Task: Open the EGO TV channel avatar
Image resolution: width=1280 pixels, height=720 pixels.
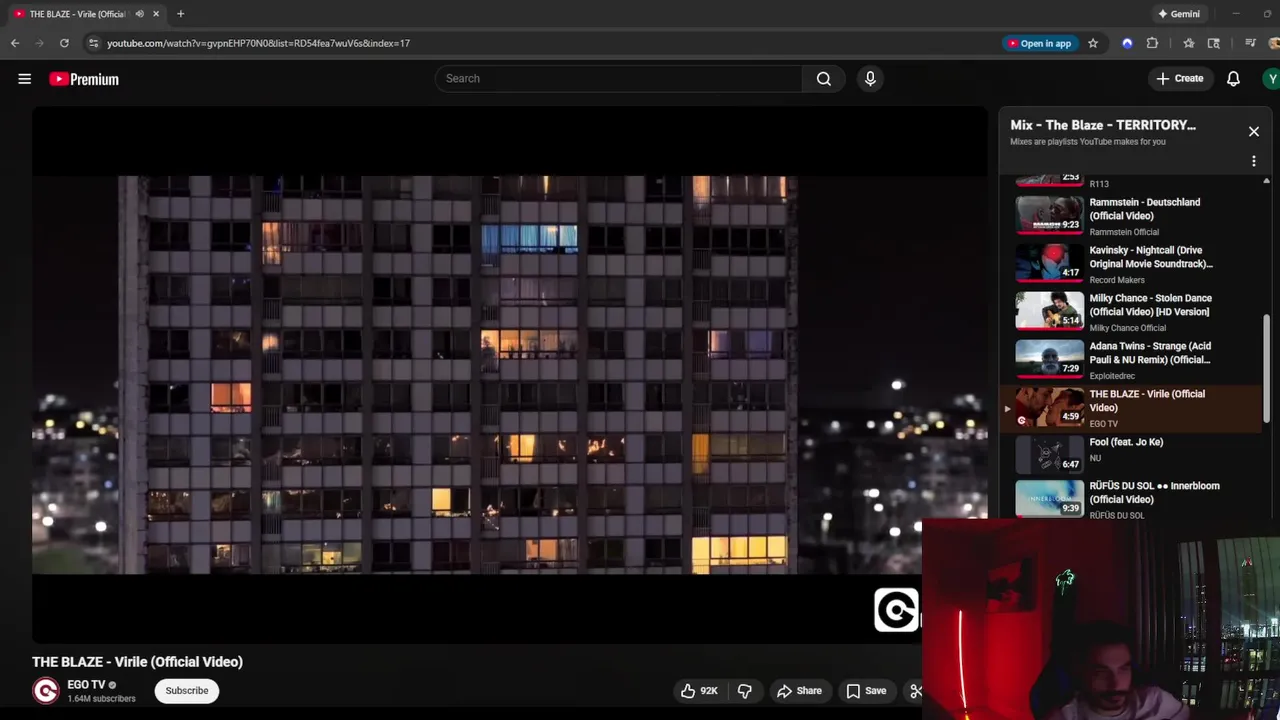Action: (x=46, y=691)
